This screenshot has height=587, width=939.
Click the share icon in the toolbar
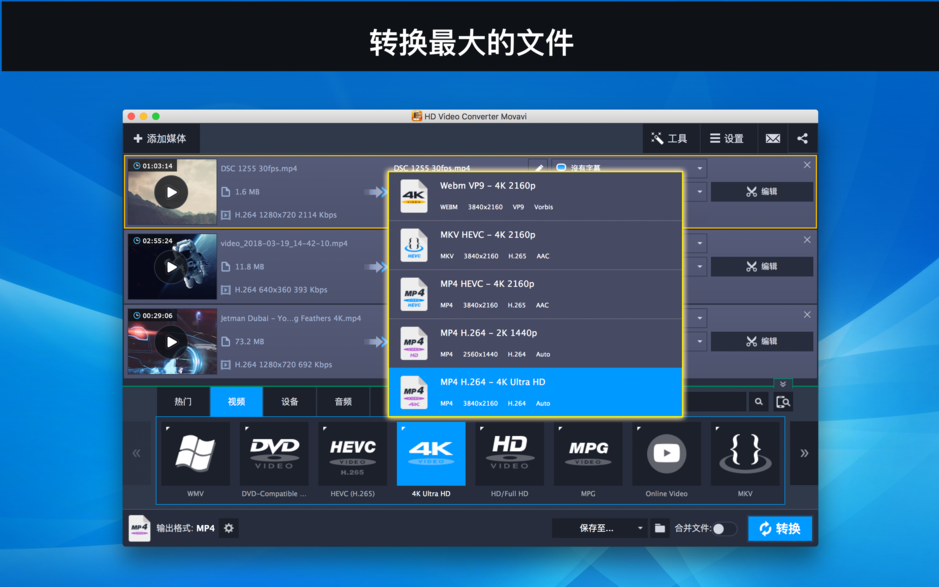(x=804, y=138)
